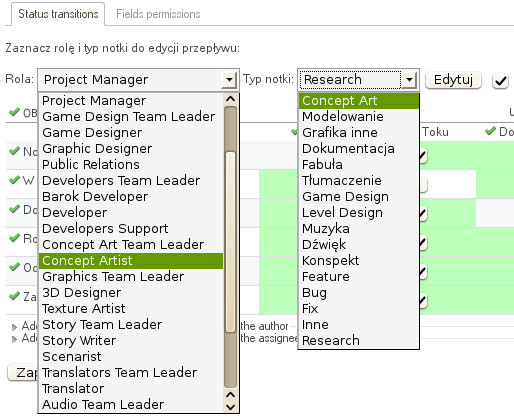Screen dimensions: 514x418
Task: Click the scroll-up arrow in the role list
Action: pos(230,99)
